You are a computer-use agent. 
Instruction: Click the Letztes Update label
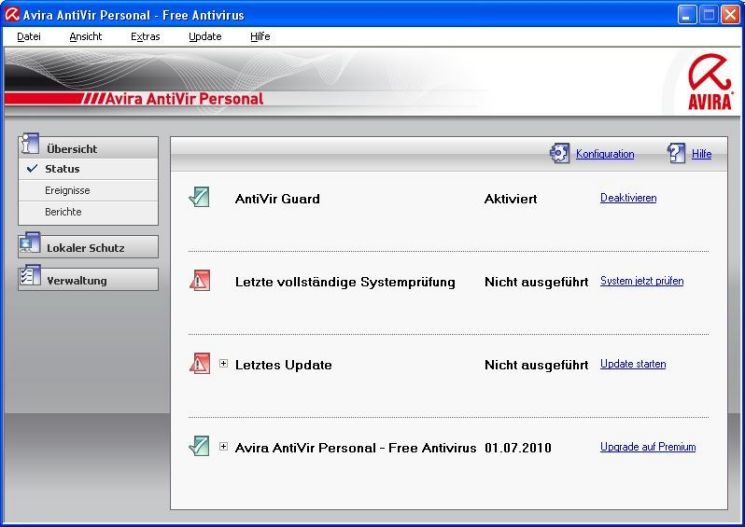(x=284, y=365)
